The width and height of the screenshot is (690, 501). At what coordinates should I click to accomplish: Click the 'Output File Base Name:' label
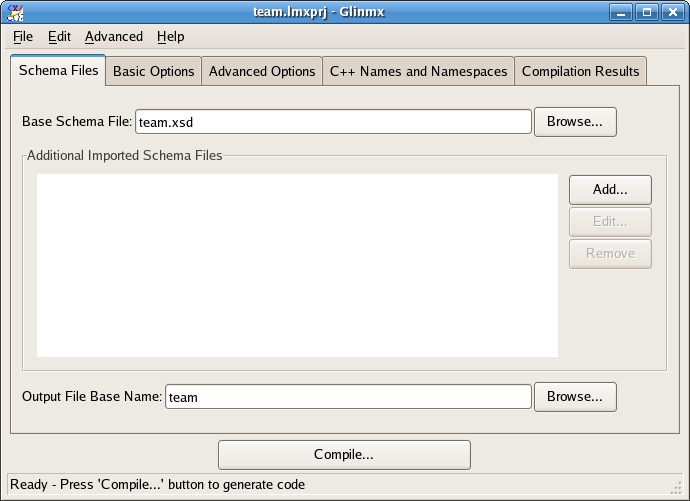point(92,396)
